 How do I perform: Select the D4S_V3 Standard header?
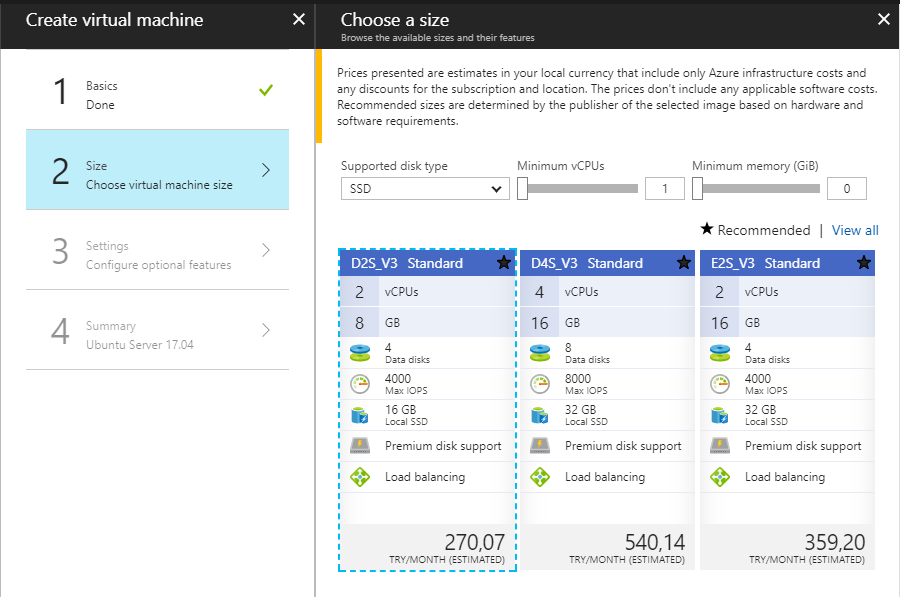click(607, 263)
